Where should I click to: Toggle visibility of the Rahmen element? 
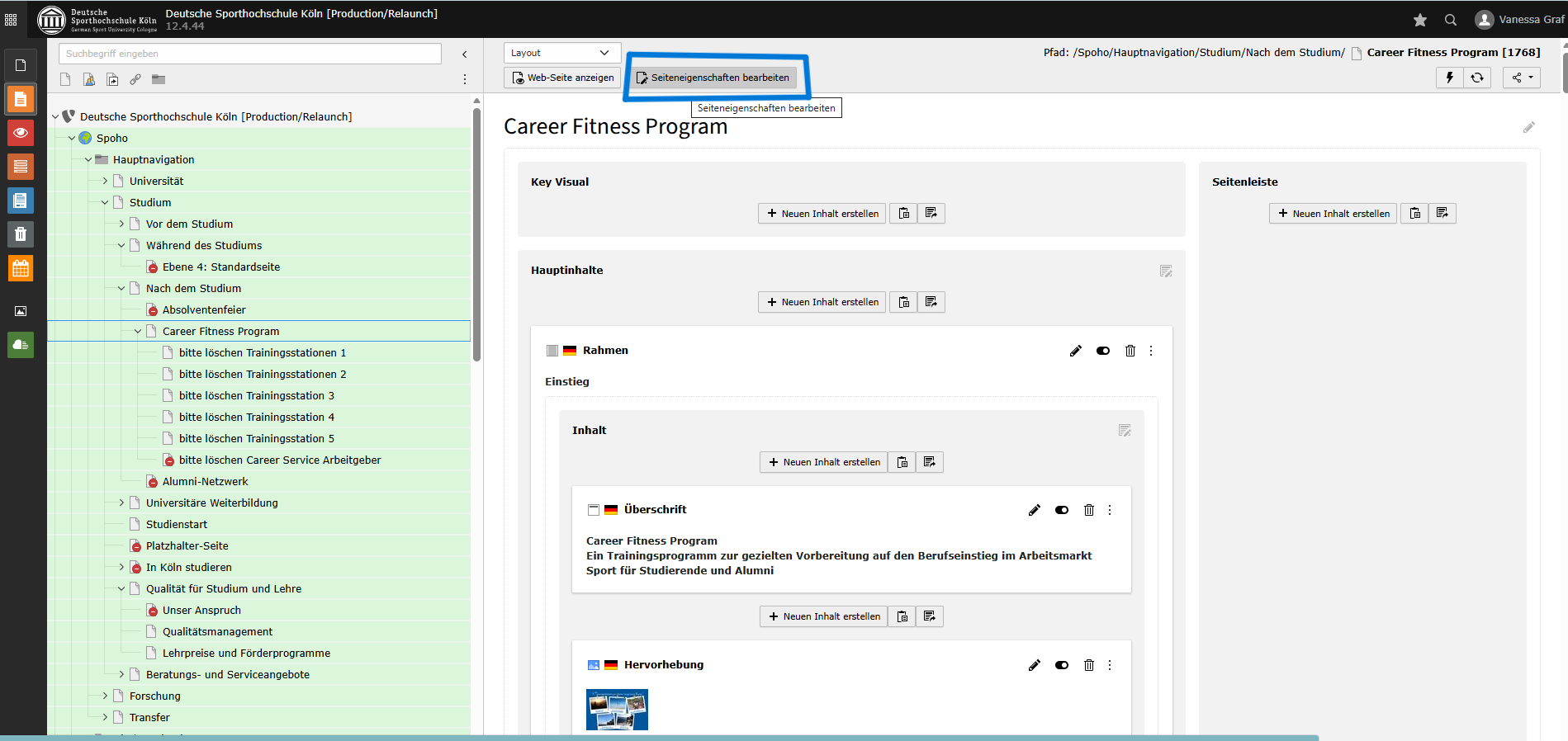(x=1102, y=351)
